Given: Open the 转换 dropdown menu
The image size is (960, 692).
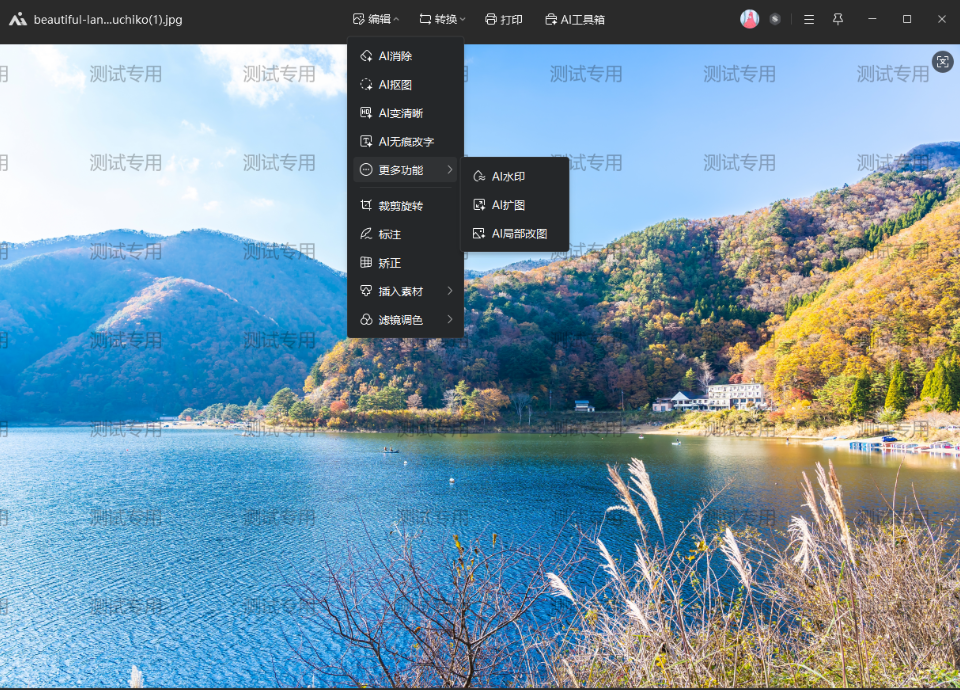Looking at the screenshot, I should coord(442,19).
